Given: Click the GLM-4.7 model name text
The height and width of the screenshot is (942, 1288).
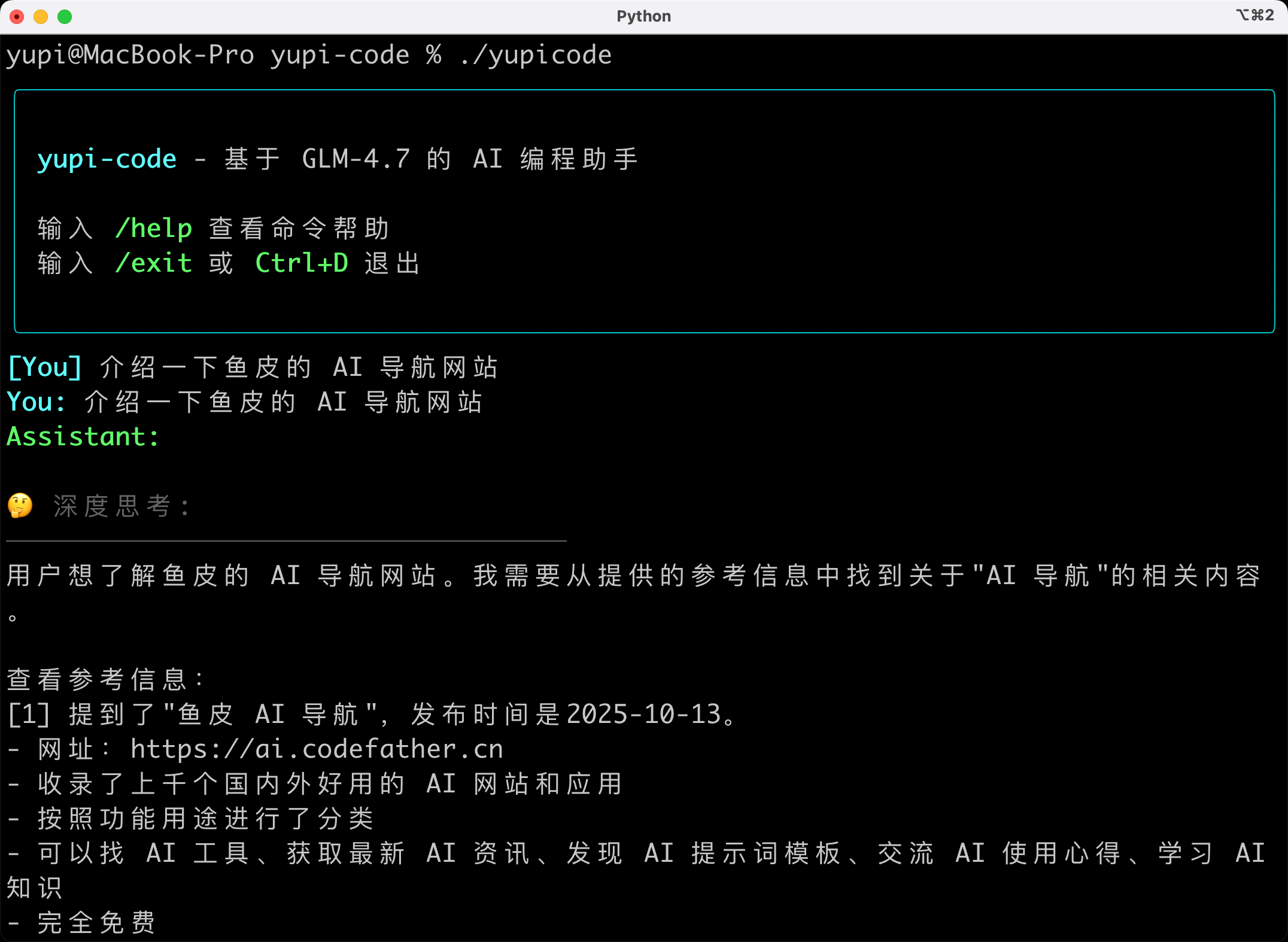Looking at the screenshot, I should 356,159.
